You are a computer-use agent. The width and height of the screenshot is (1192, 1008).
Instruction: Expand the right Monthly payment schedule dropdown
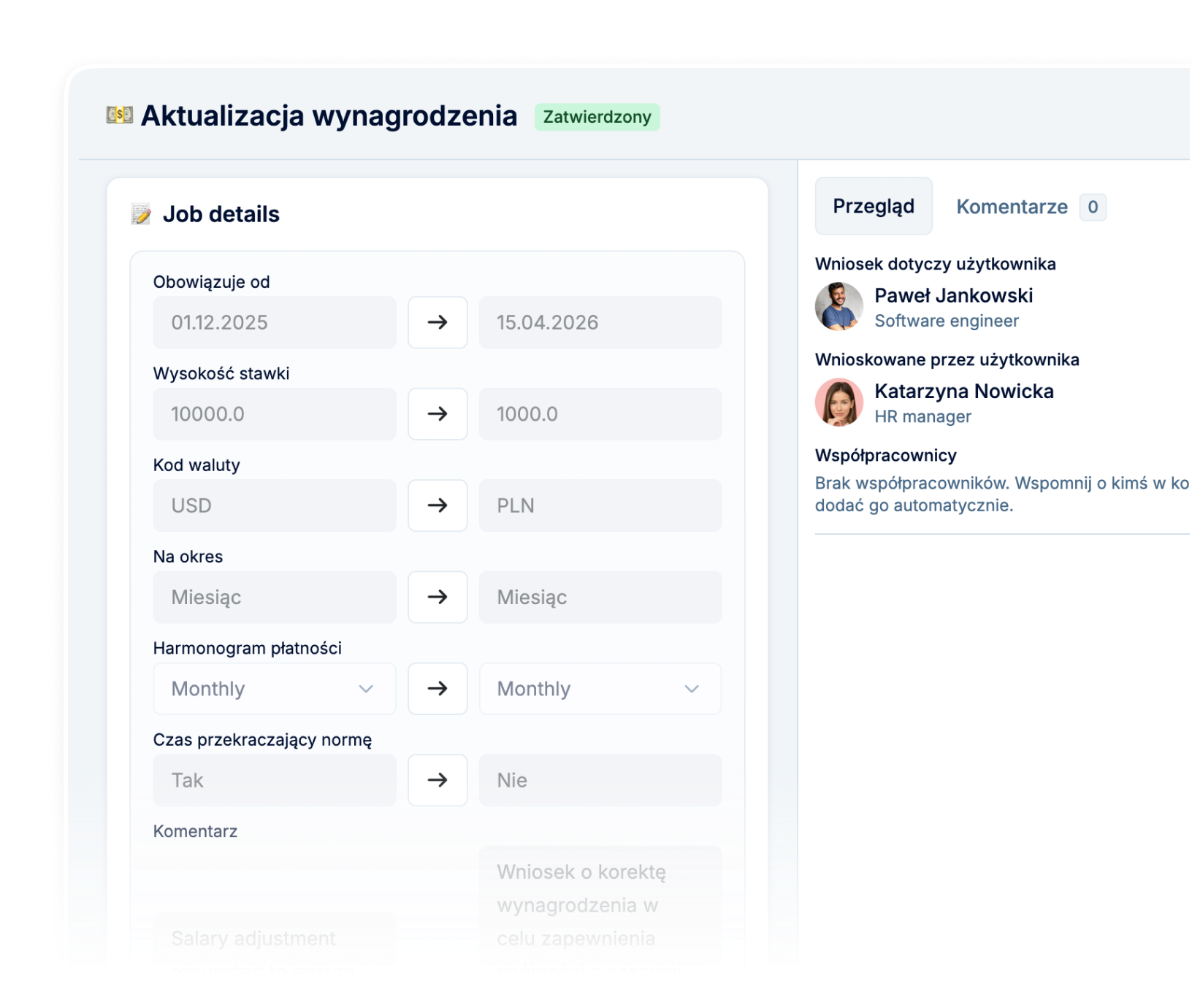pyautogui.click(x=600, y=689)
